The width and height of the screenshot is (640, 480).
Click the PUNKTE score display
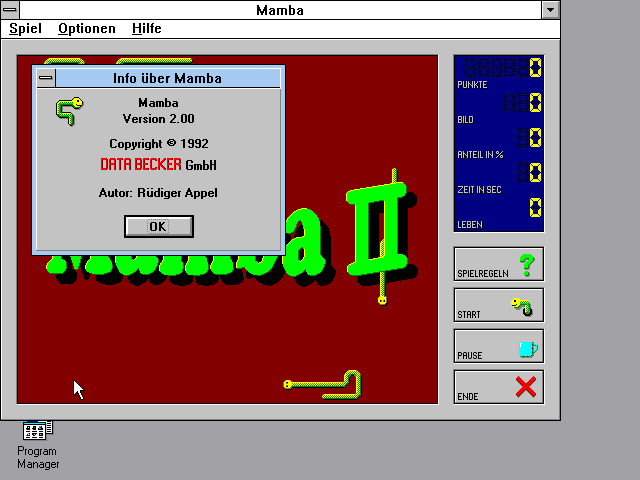coord(503,68)
